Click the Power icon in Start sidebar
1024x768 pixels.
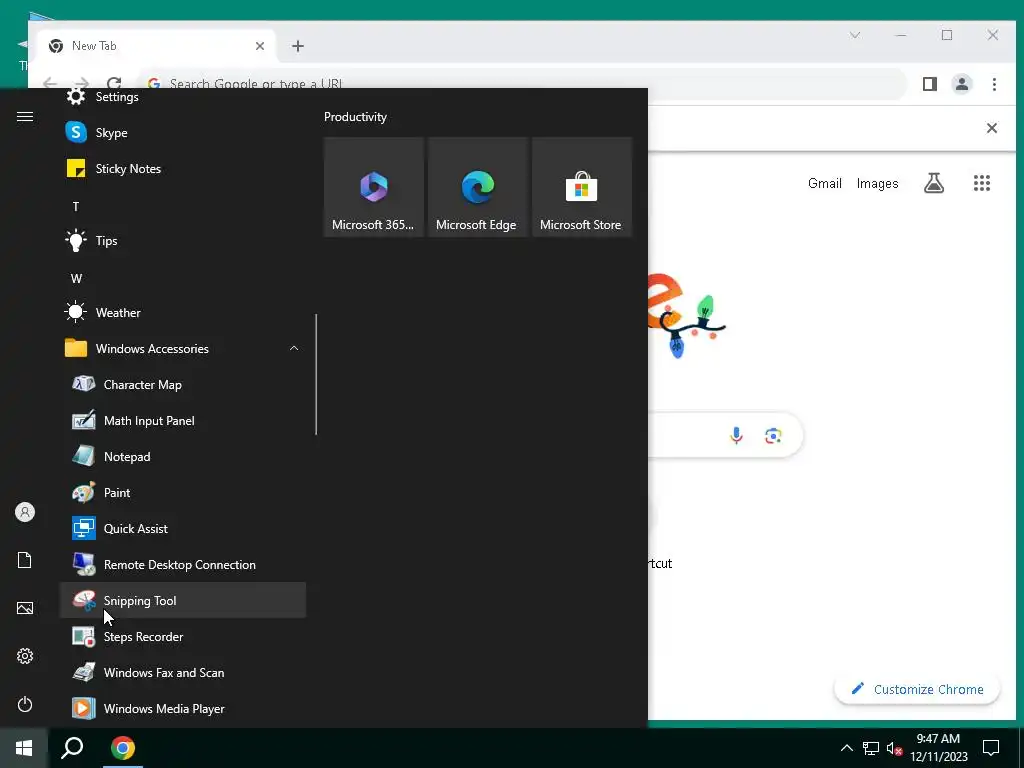[25, 704]
